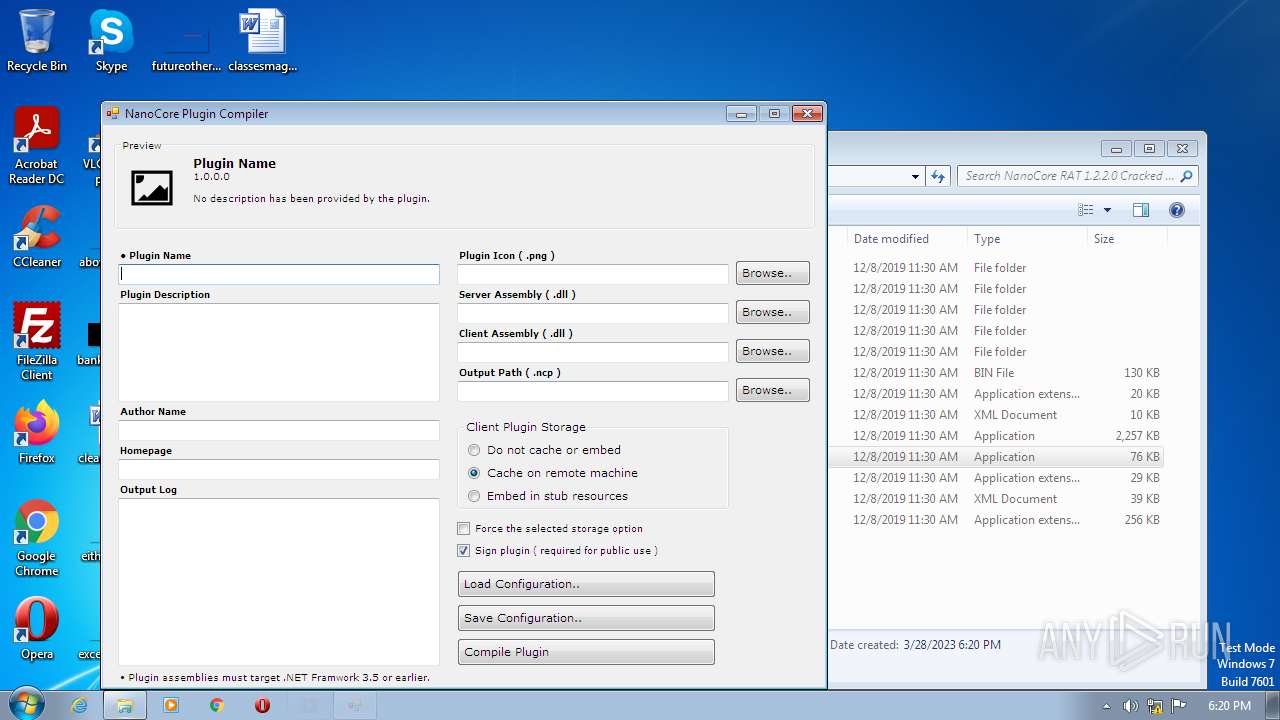Open the network status tray icon
The image size is (1280, 720).
point(1155,706)
